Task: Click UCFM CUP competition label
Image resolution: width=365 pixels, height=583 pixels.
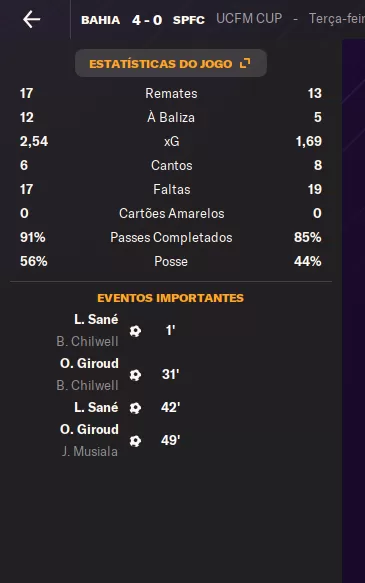Action: (x=249, y=19)
